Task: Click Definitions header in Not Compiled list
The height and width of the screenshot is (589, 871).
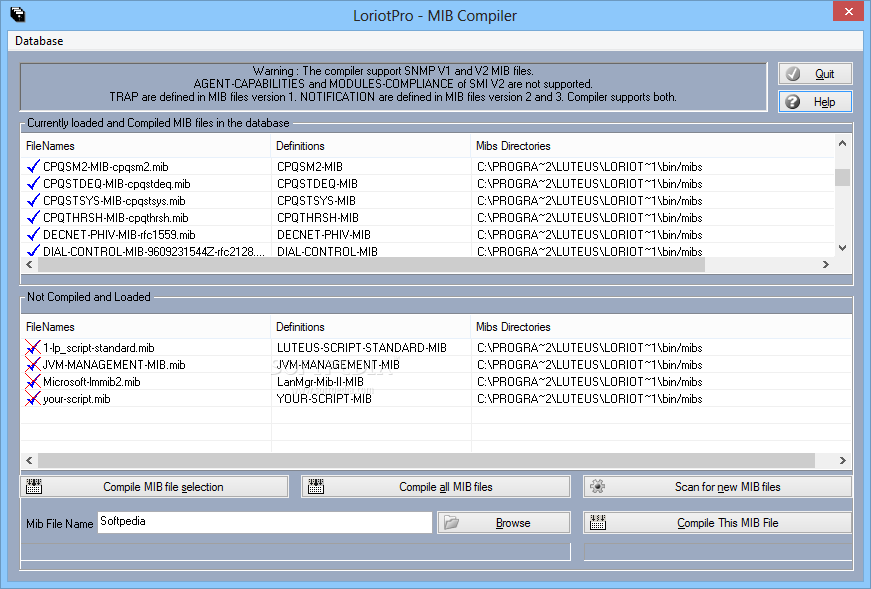Action: [371, 327]
